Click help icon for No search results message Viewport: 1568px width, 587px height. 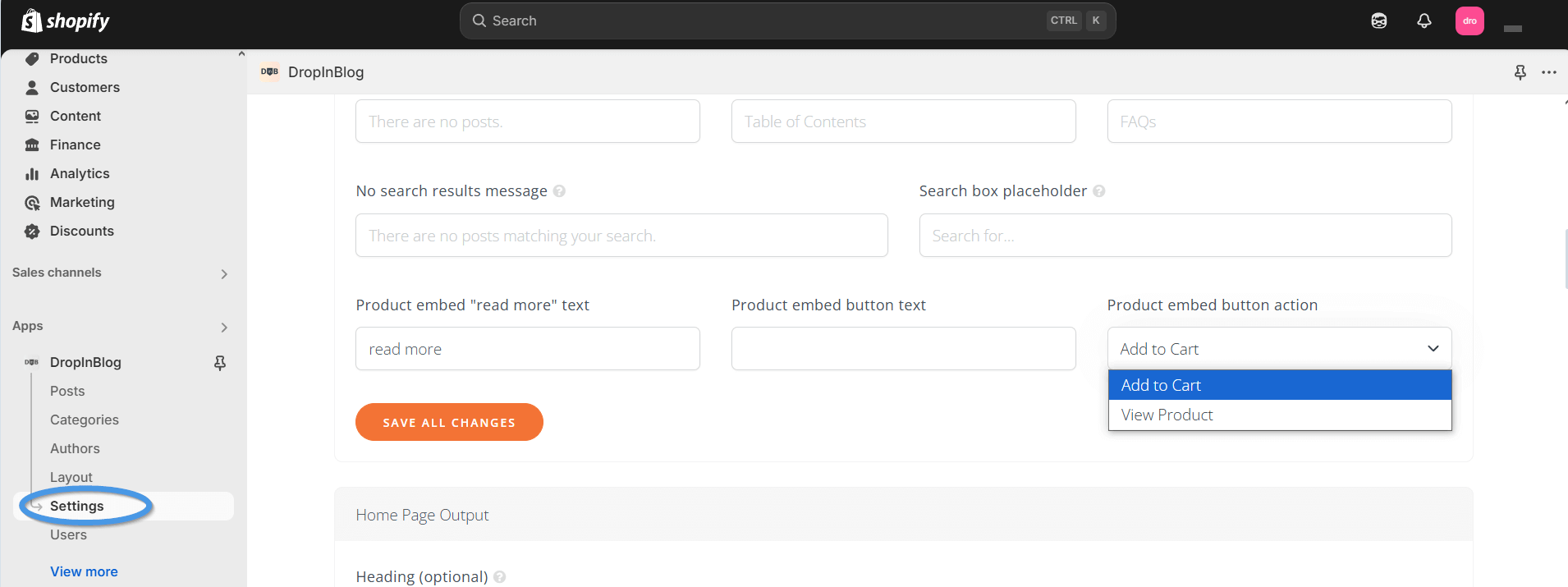coord(559,190)
